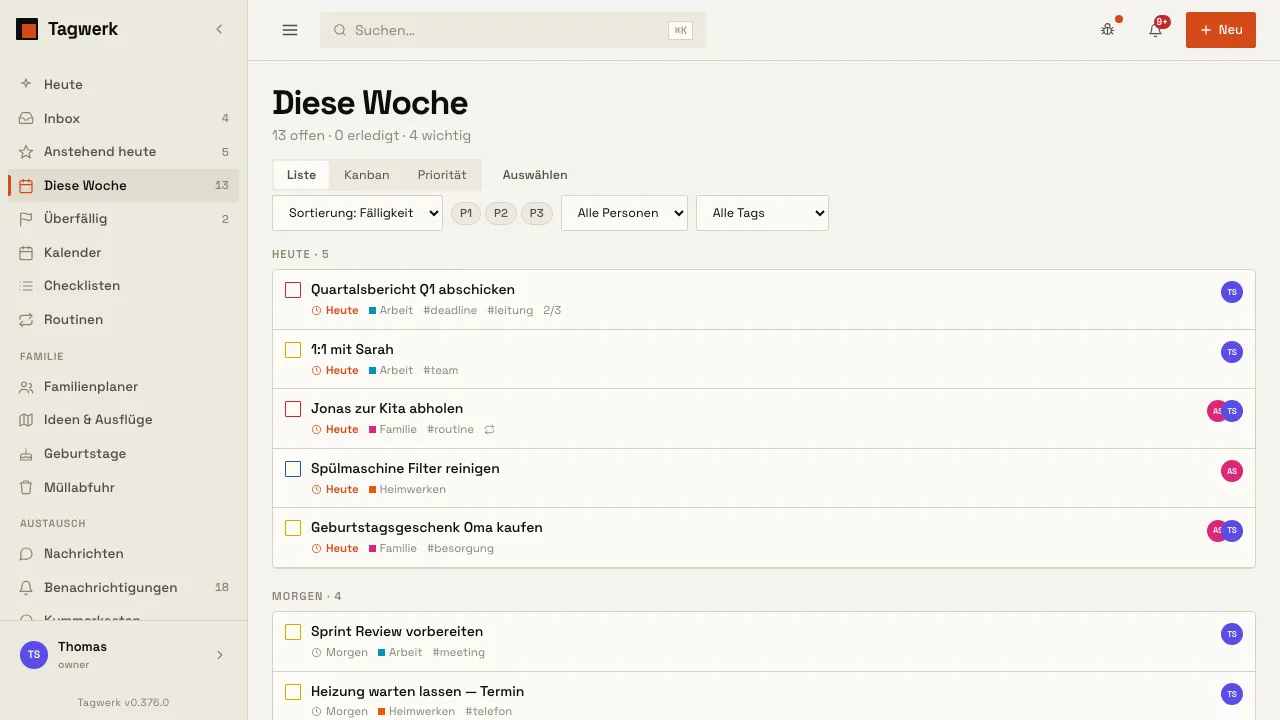The width and height of the screenshot is (1280, 720).
Task: Open Geburtstage in the sidebar
Action: [124, 454]
